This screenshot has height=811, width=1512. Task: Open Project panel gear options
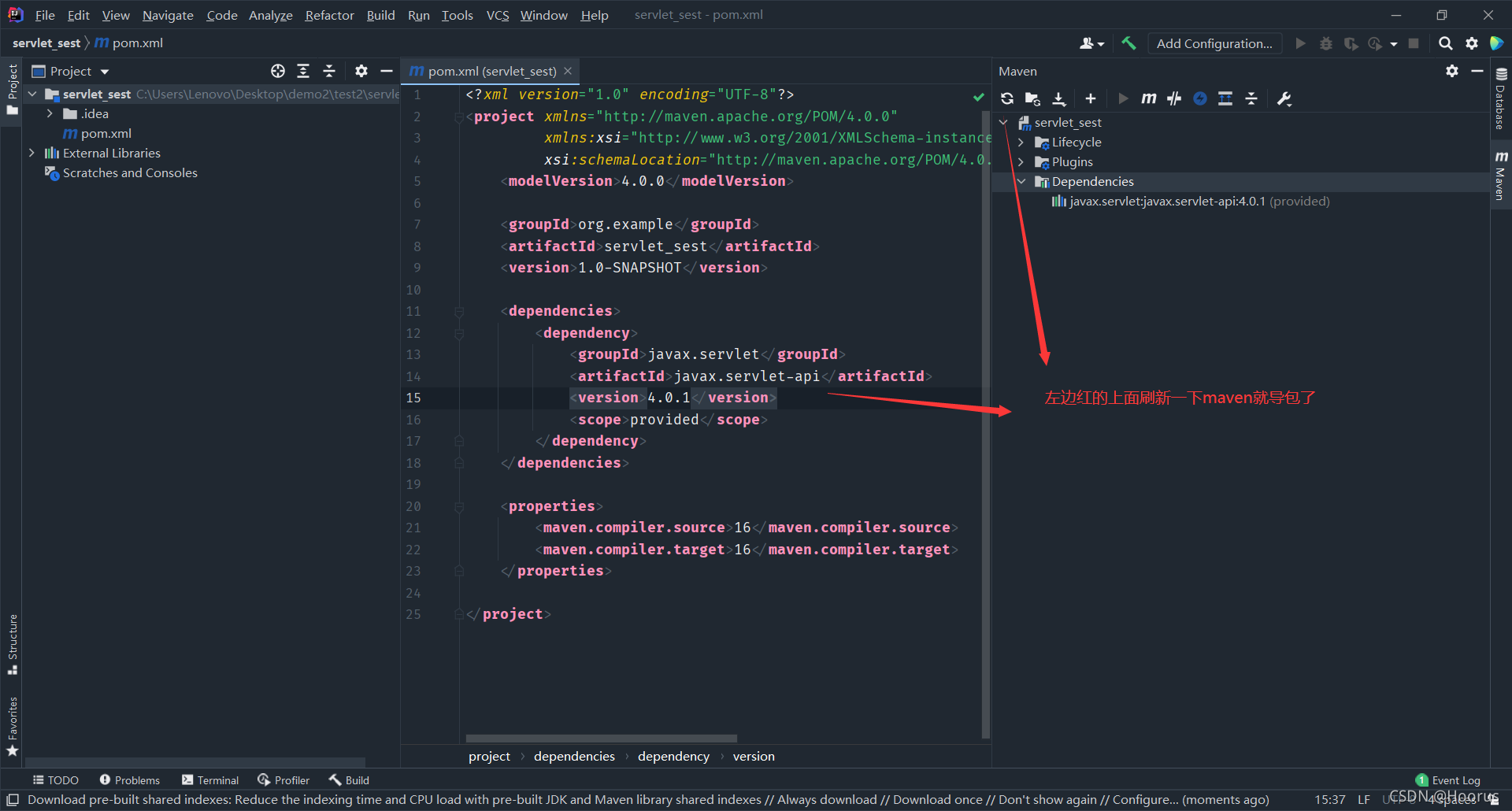click(361, 71)
